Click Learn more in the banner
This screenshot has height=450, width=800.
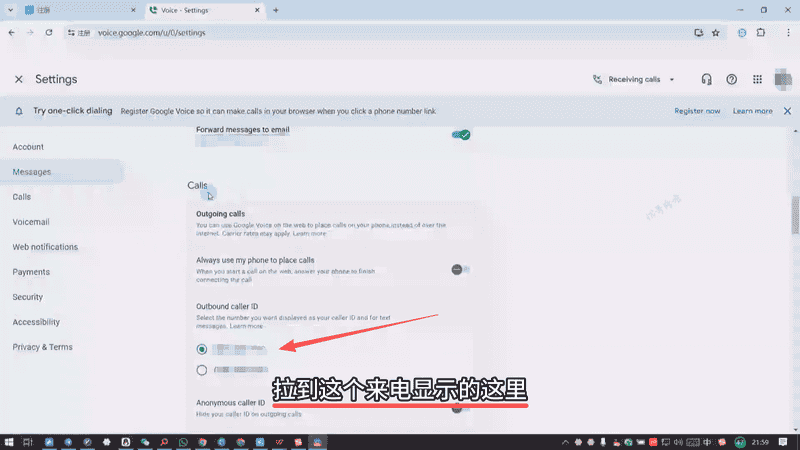coord(753,111)
